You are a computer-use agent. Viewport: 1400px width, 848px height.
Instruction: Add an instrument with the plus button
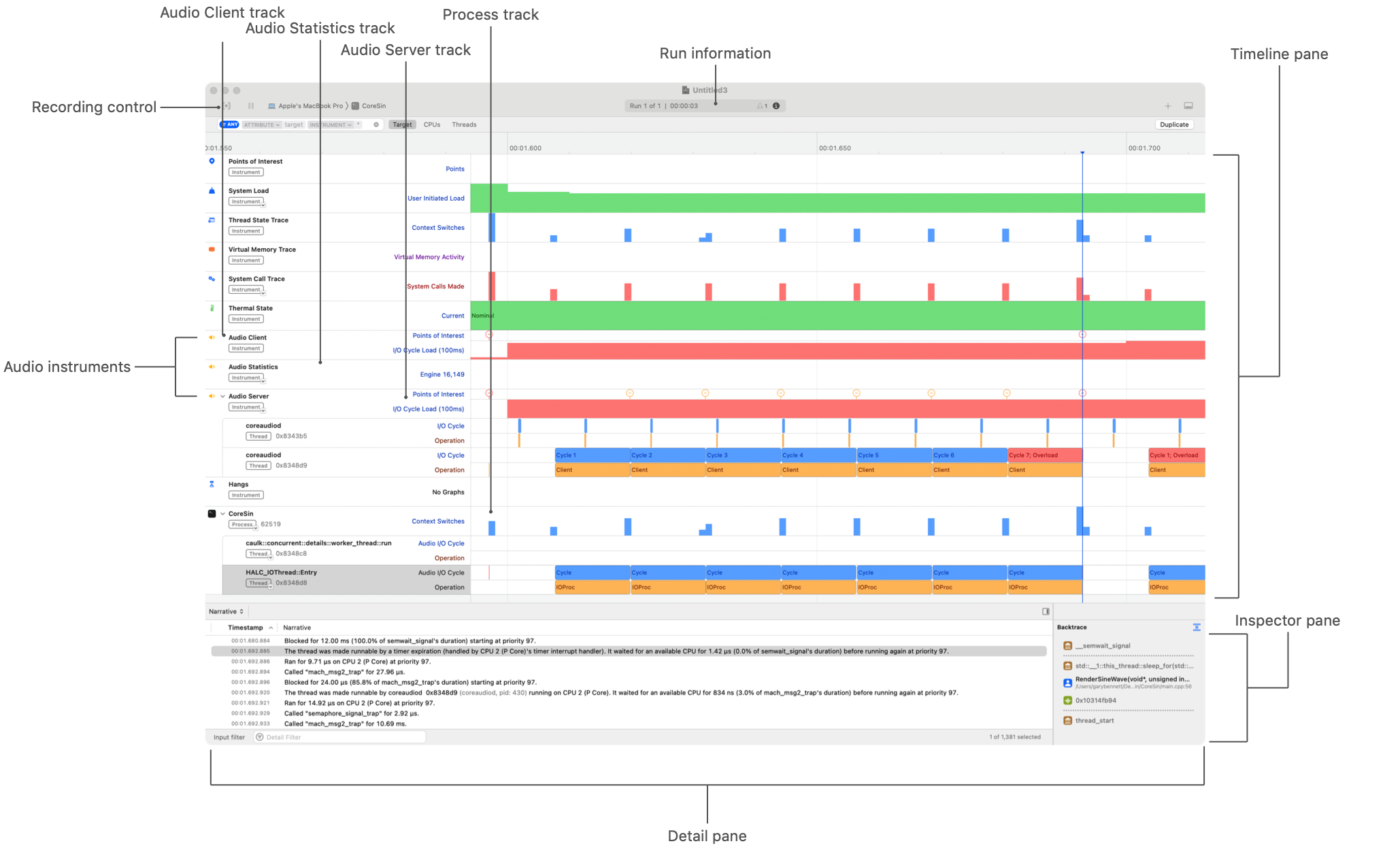(x=1168, y=106)
